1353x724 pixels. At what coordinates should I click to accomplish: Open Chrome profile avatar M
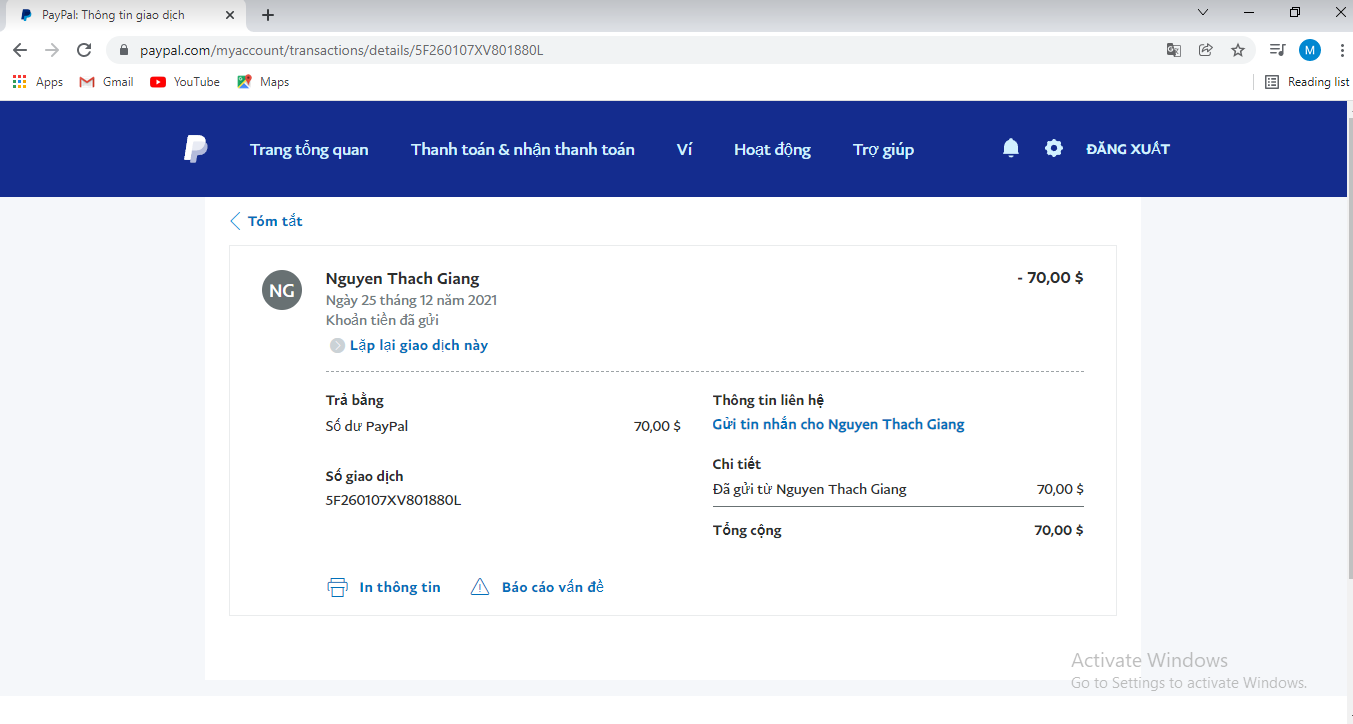(1309, 50)
